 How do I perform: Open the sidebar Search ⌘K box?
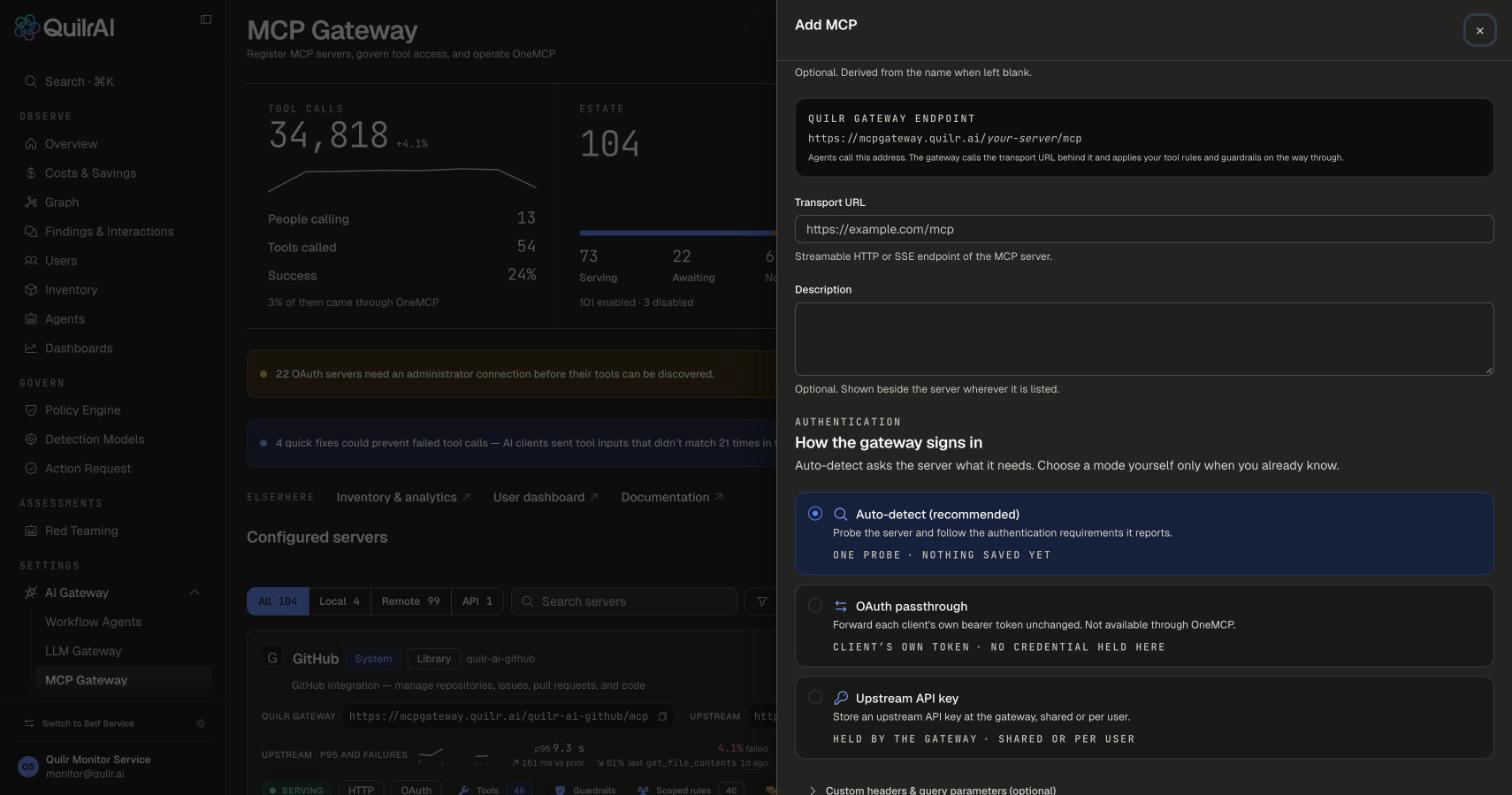click(113, 81)
